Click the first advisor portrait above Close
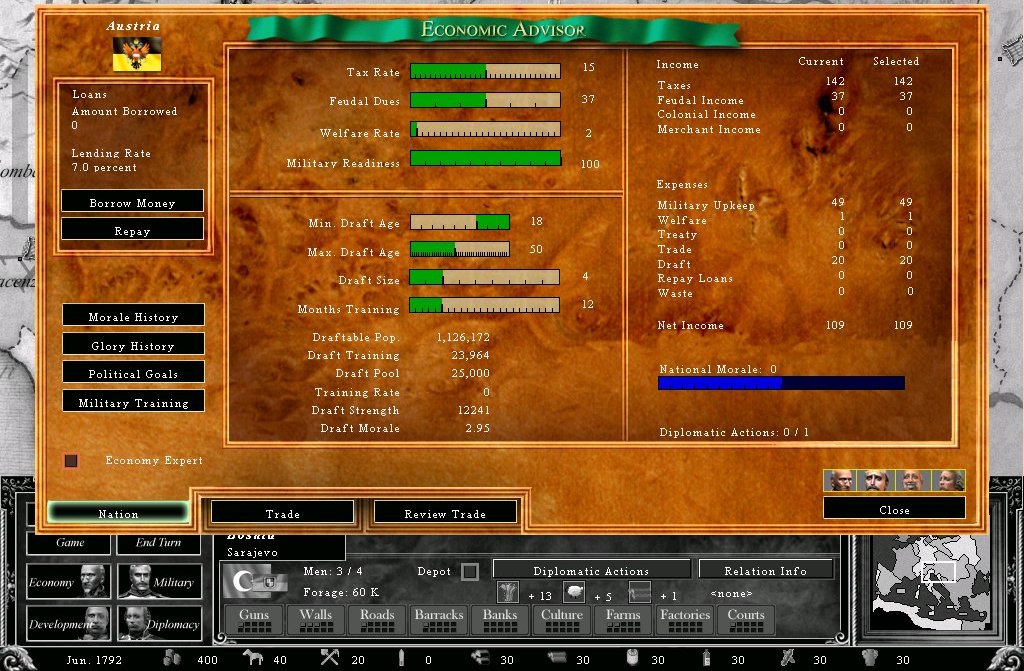The width and height of the screenshot is (1024, 671). tap(841, 480)
